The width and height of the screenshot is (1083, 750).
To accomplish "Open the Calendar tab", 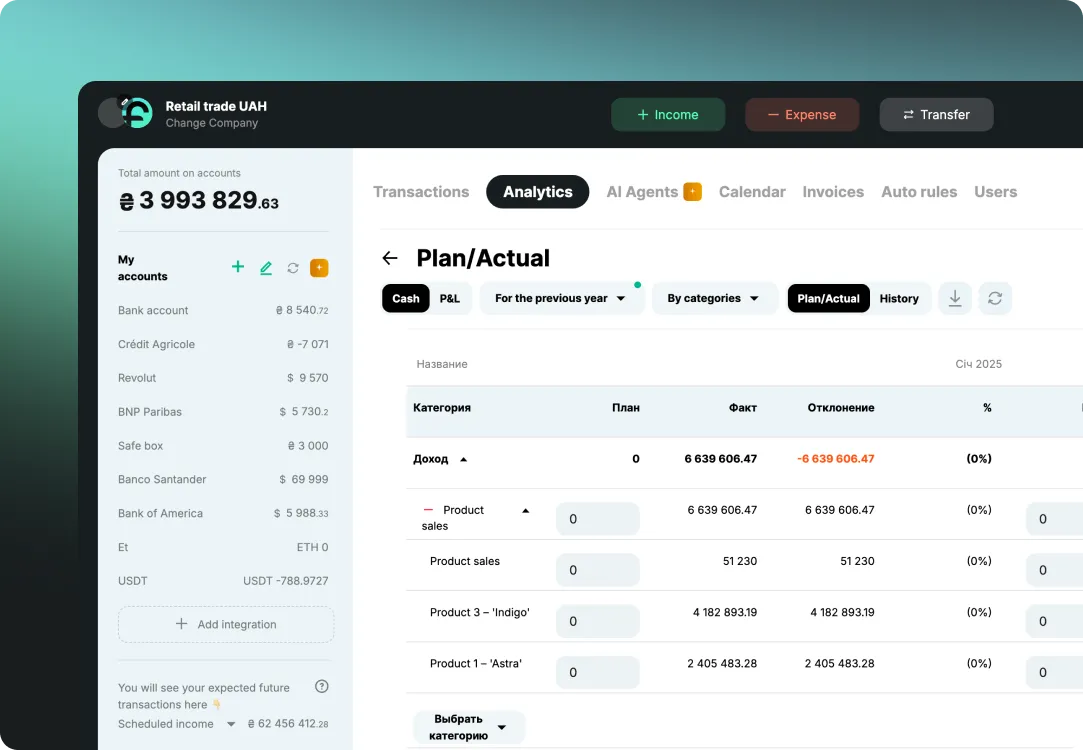I will pyautogui.click(x=751, y=192).
